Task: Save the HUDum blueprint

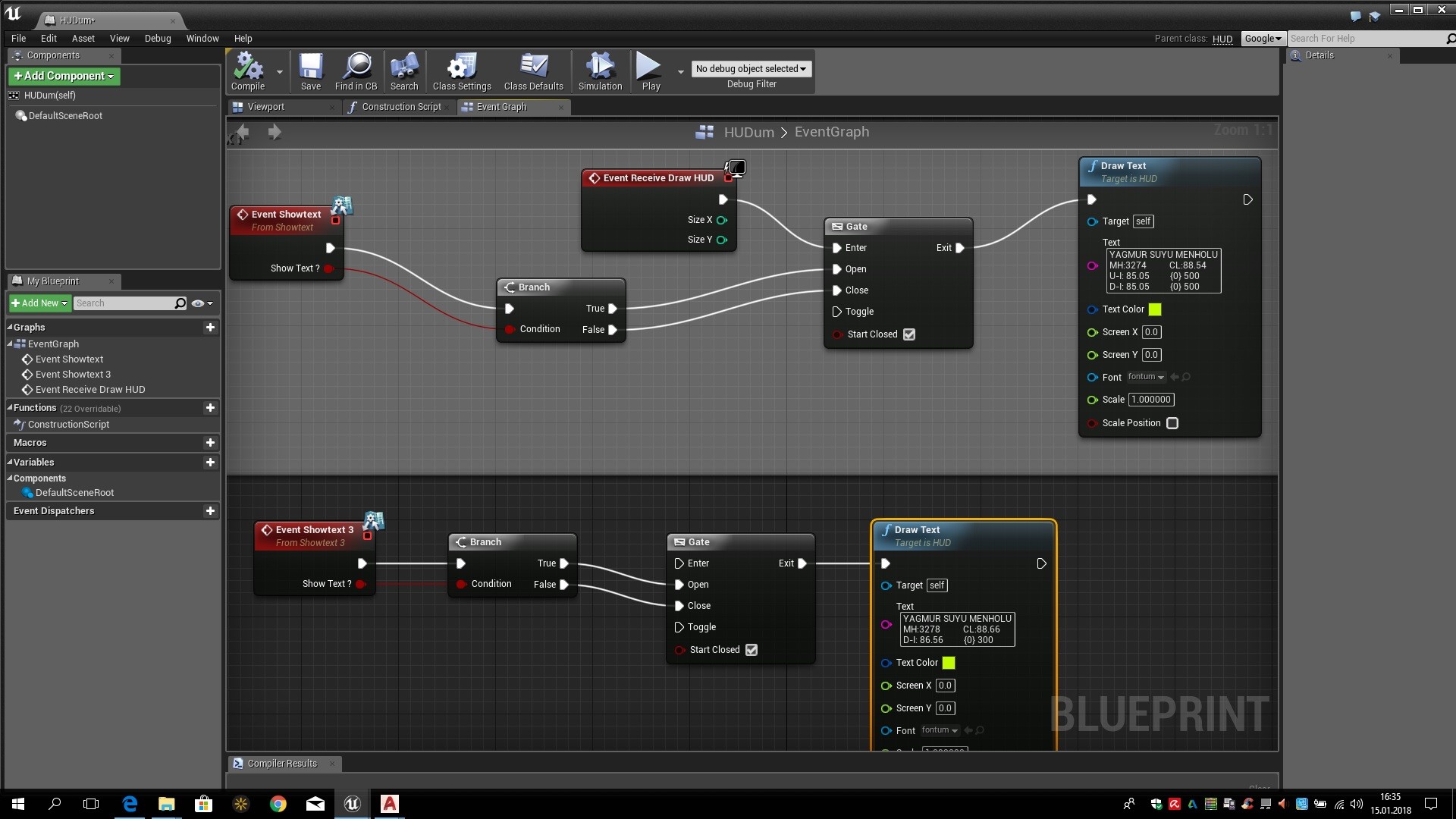Action: pyautogui.click(x=311, y=72)
